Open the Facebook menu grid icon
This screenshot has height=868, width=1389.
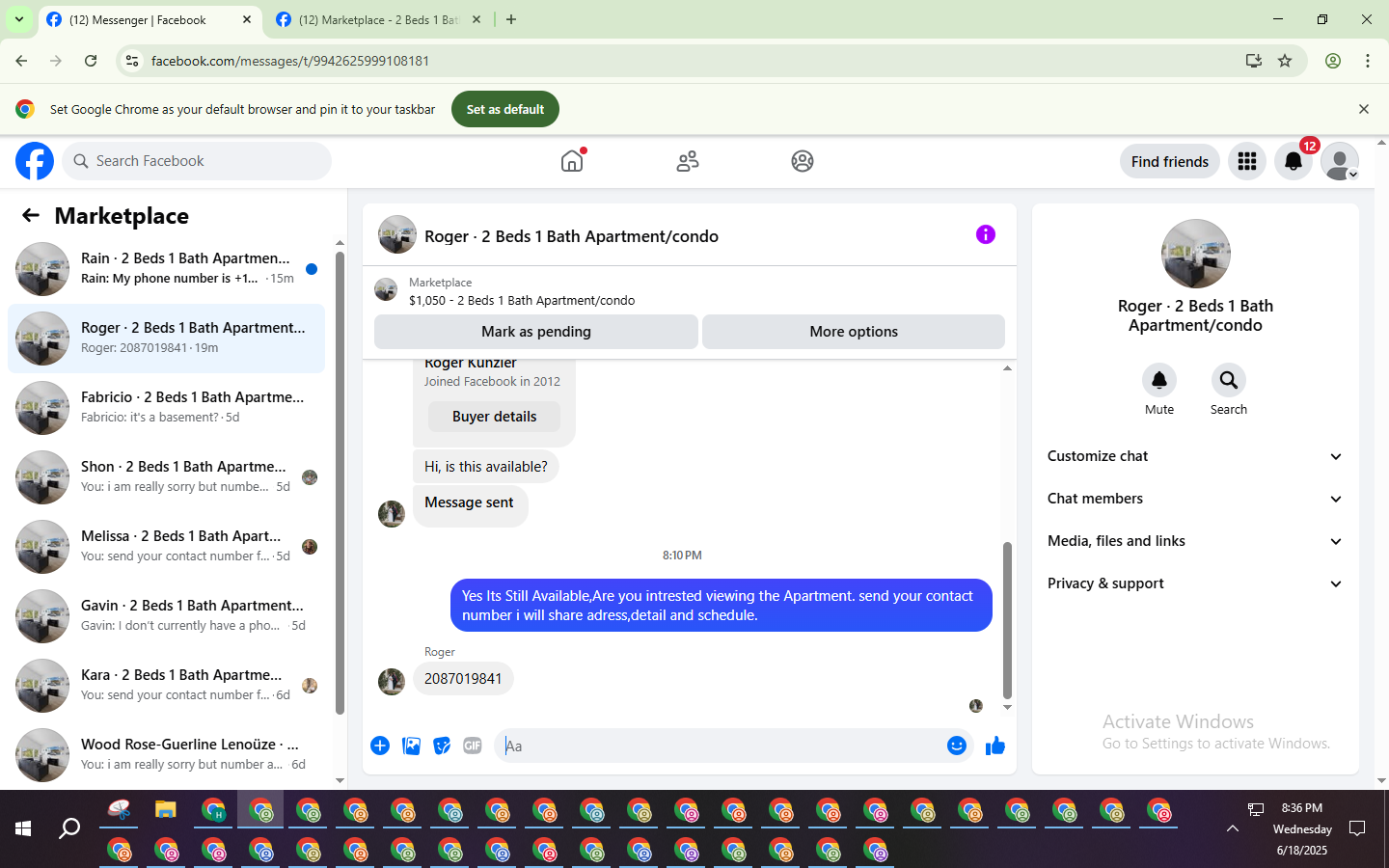[x=1247, y=161]
